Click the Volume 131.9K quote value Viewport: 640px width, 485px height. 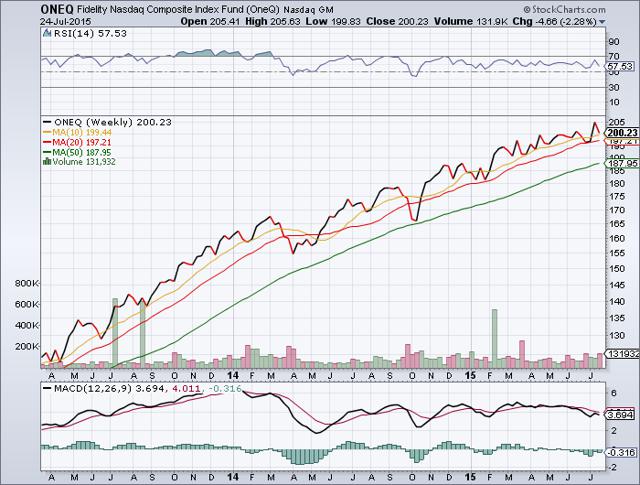point(471,22)
